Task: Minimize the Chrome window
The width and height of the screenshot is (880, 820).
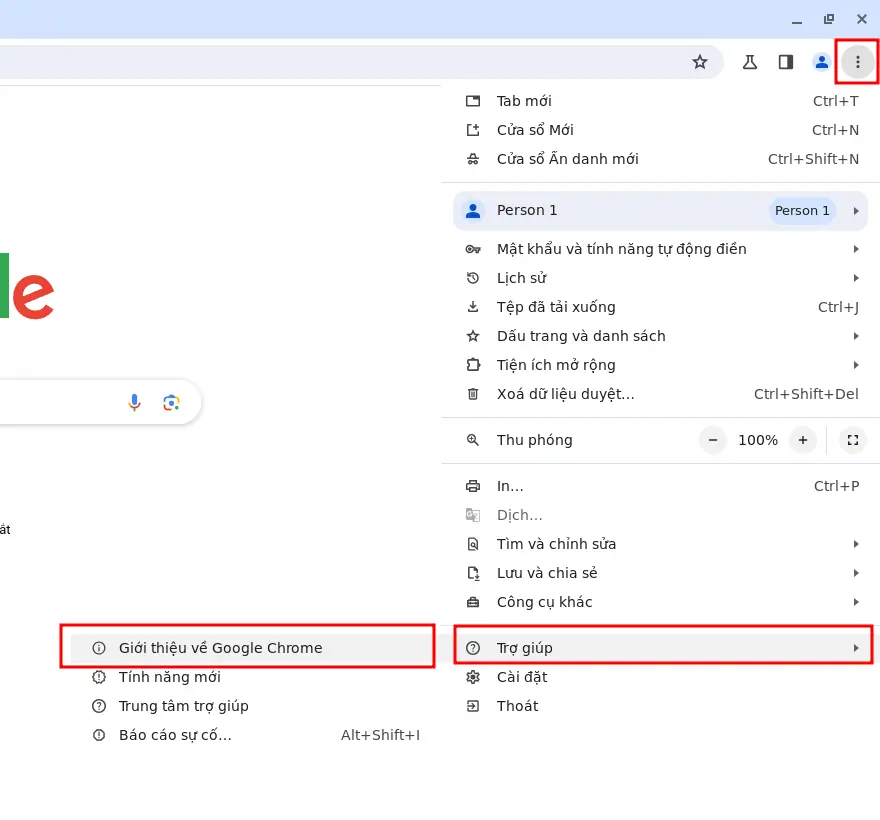Action: click(x=796, y=20)
